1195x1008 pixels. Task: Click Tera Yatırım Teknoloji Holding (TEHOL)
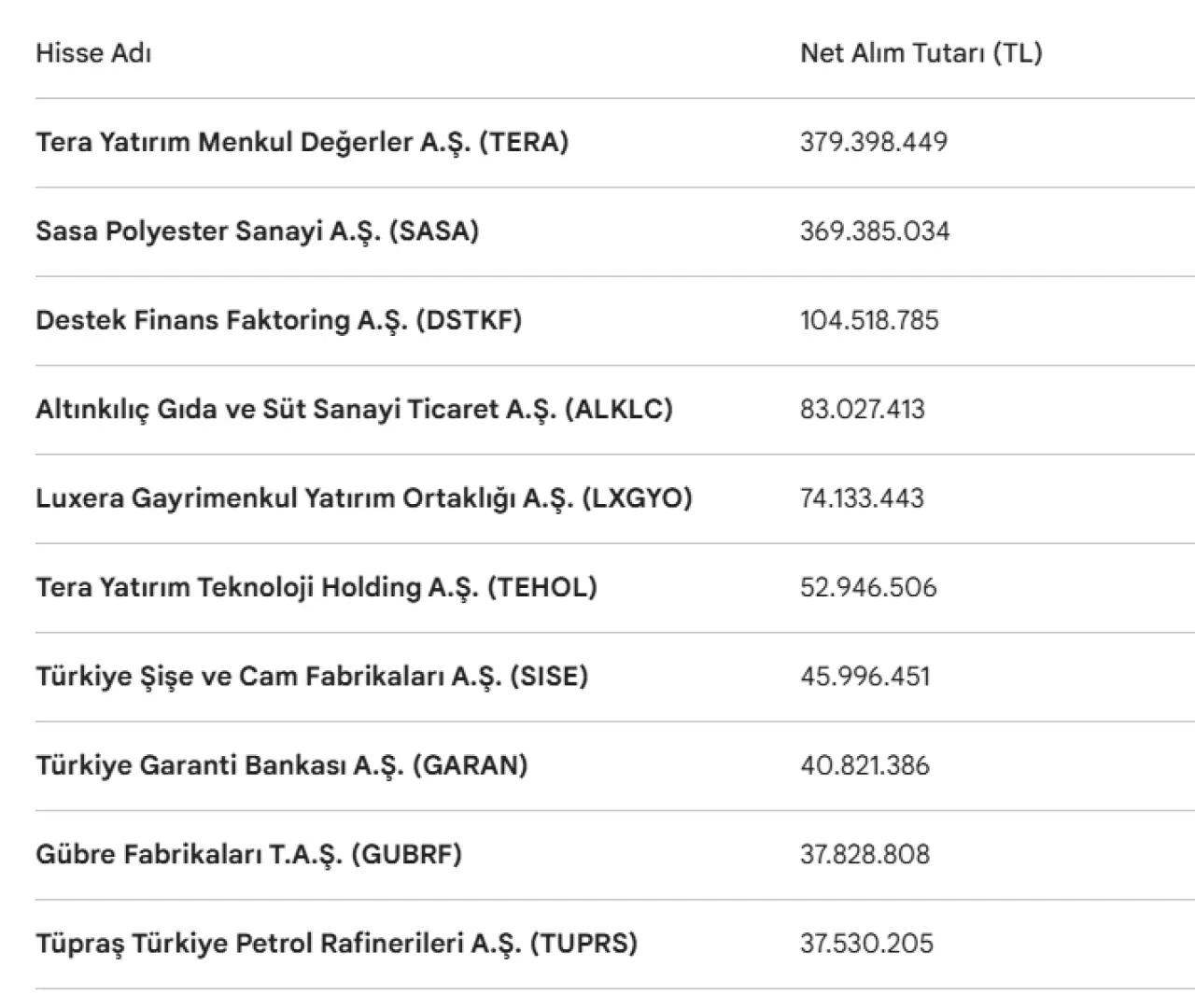316,587
